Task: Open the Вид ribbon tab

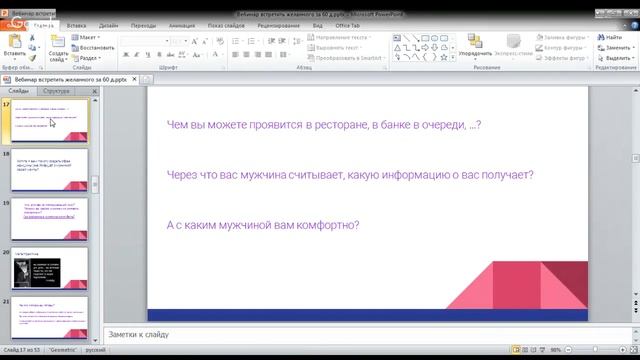Action: (x=318, y=25)
